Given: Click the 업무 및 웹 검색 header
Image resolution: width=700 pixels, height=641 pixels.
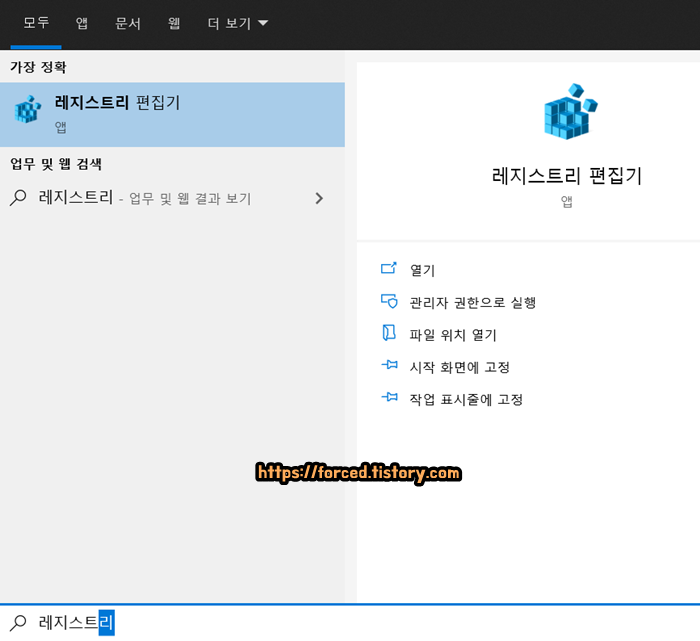Looking at the screenshot, I should click(x=56, y=164).
